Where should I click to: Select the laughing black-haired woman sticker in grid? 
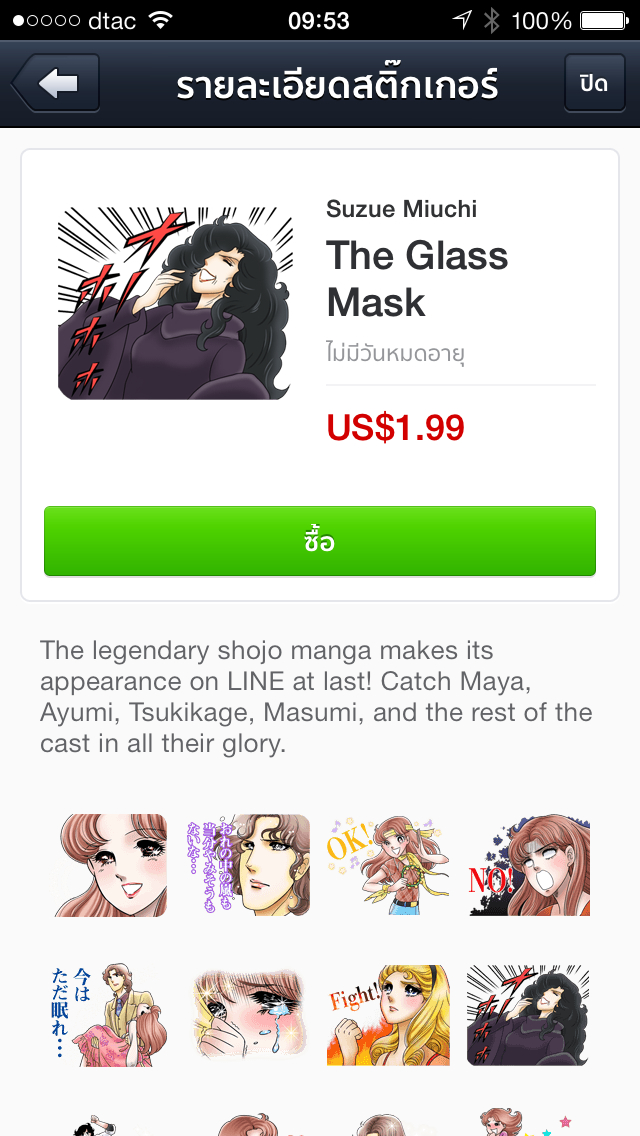tap(528, 1014)
